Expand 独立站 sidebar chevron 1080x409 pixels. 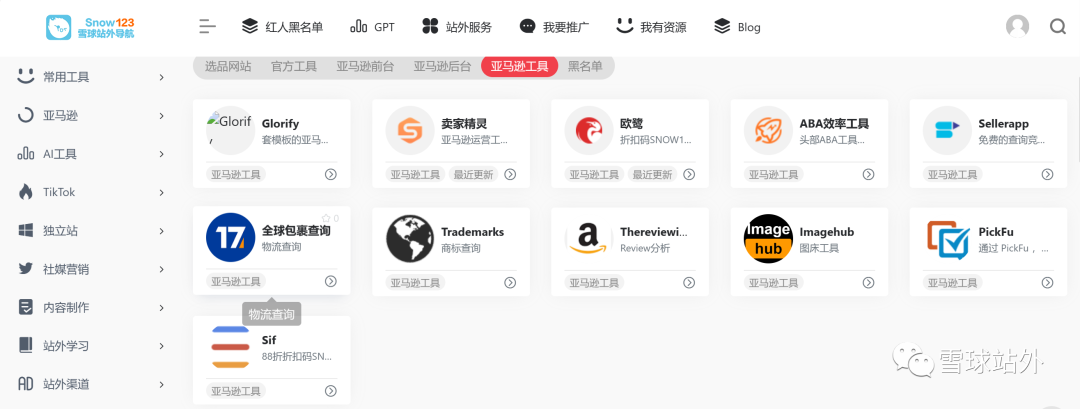click(x=161, y=231)
